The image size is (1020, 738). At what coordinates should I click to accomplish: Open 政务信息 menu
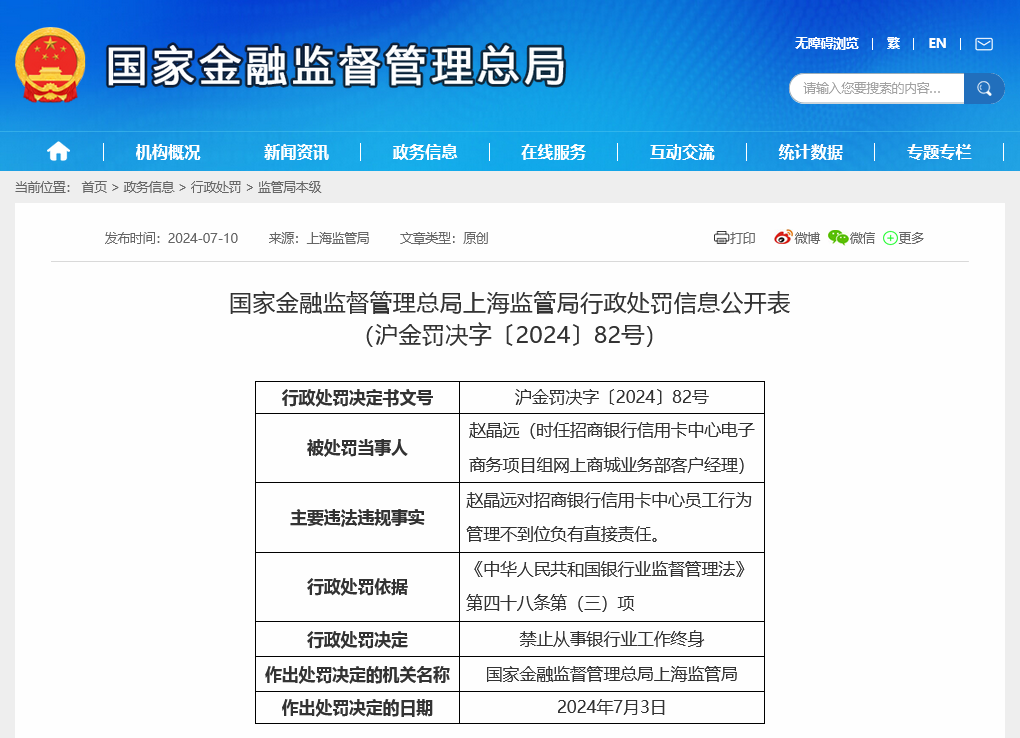425,152
